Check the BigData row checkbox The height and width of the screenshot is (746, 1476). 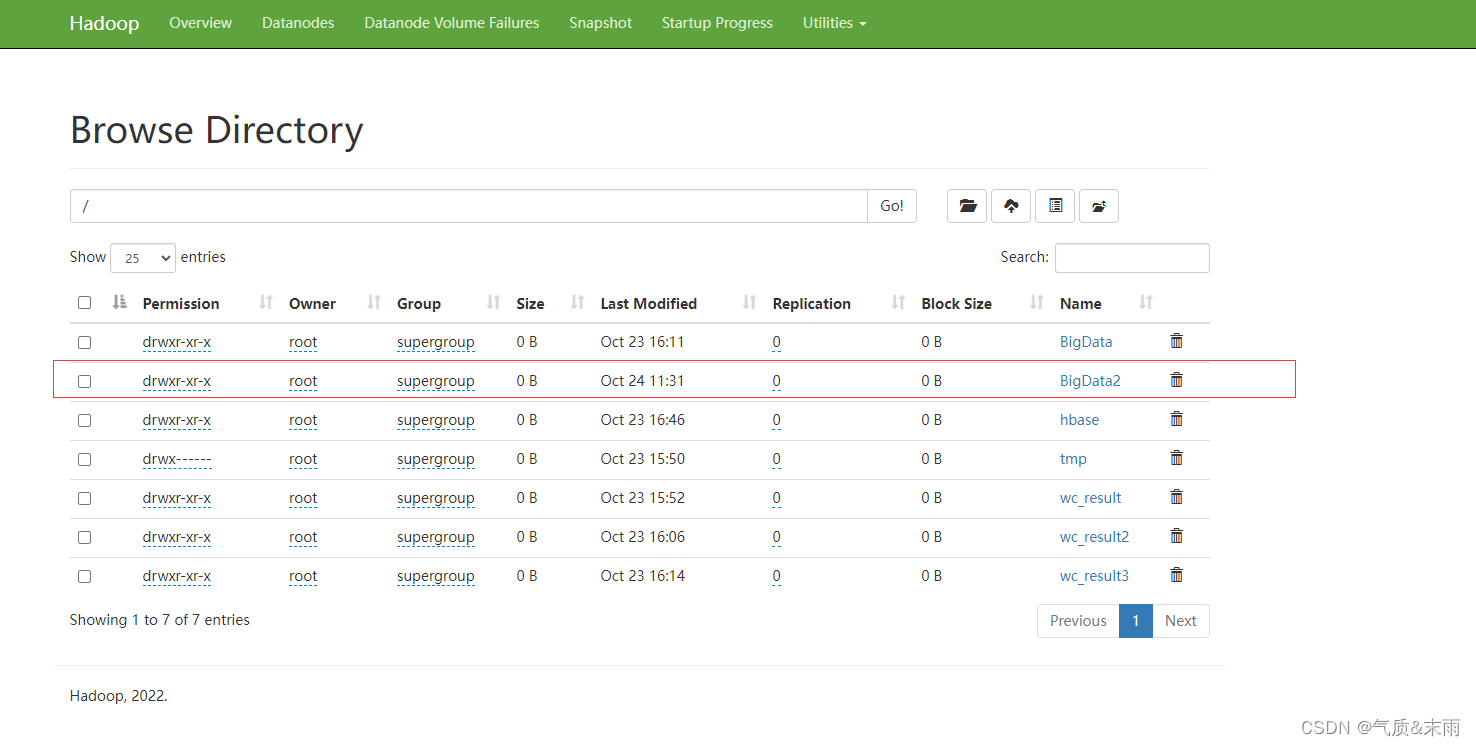pos(84,342)
